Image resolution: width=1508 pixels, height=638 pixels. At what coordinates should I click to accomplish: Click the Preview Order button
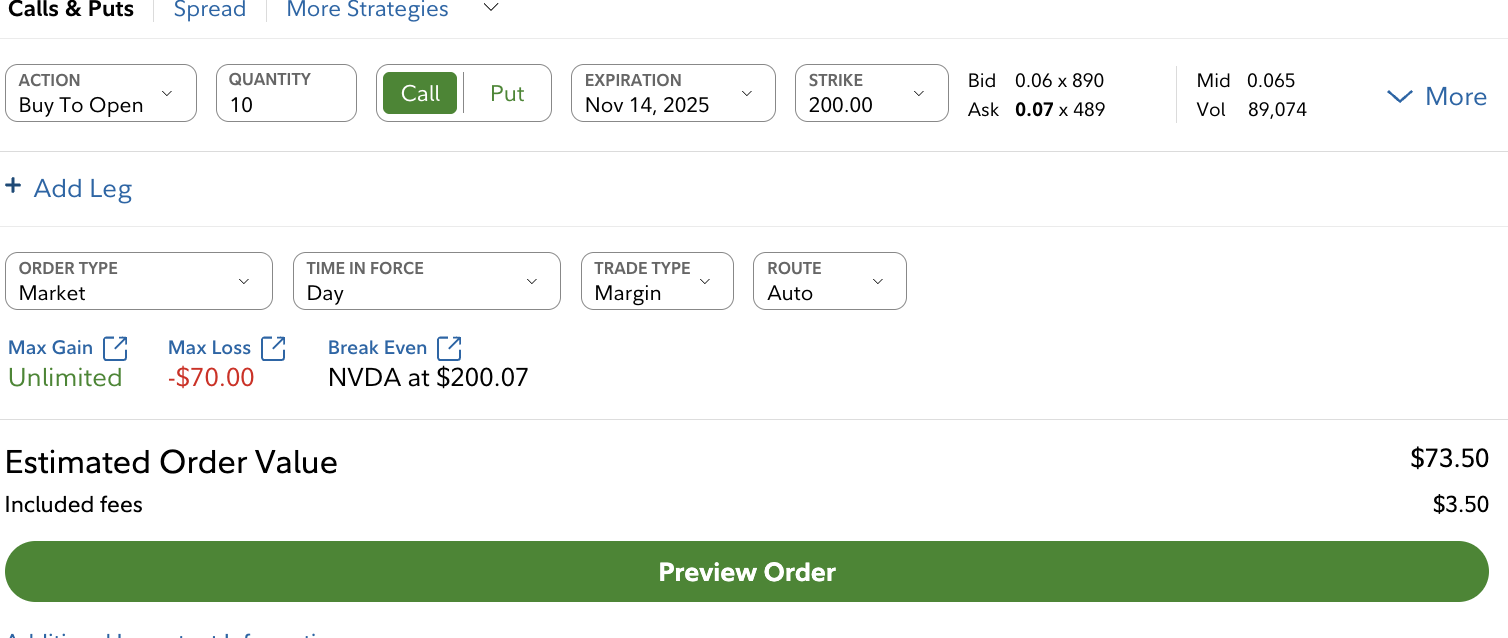pyautogui.click(x=747, y=572)
